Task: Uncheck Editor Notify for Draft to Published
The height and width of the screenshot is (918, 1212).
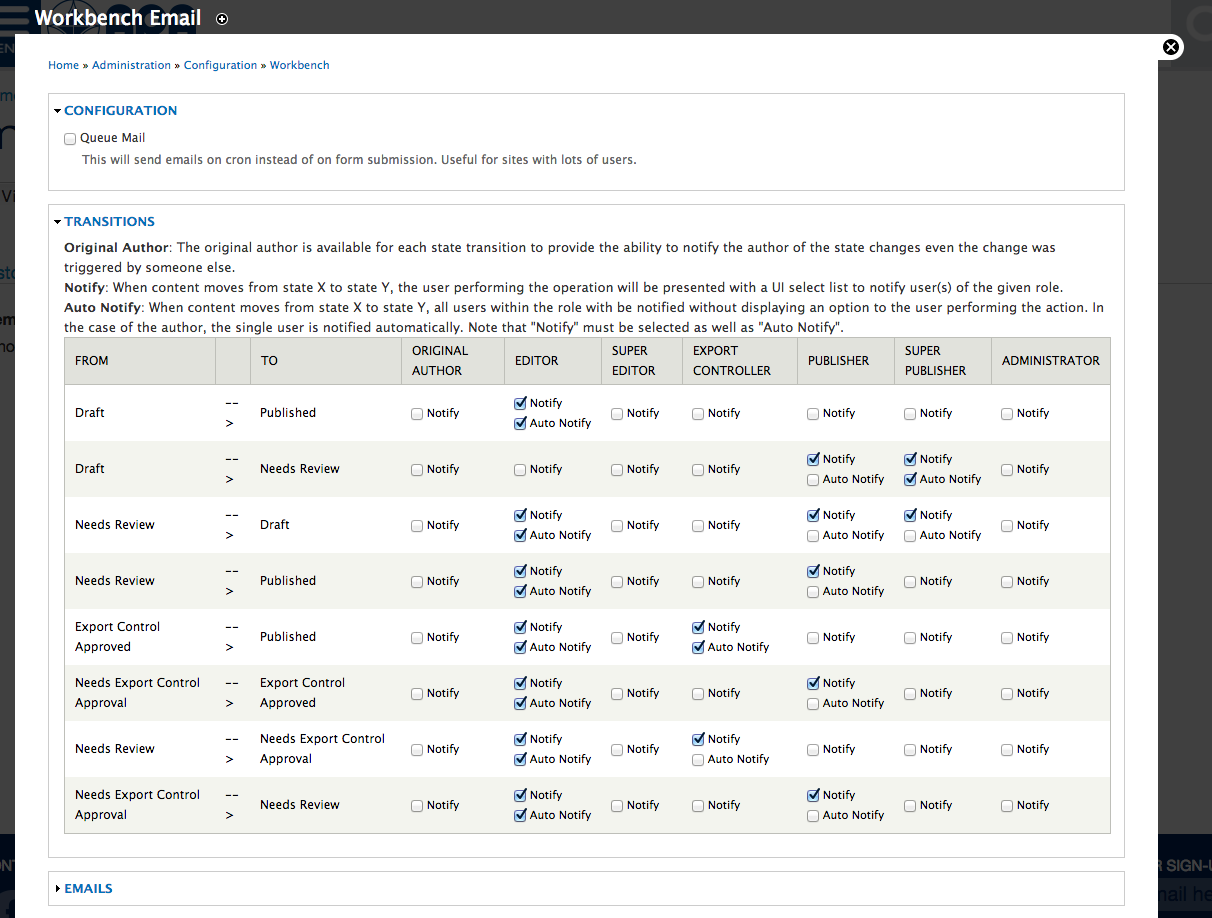Action: pos(521,403)
